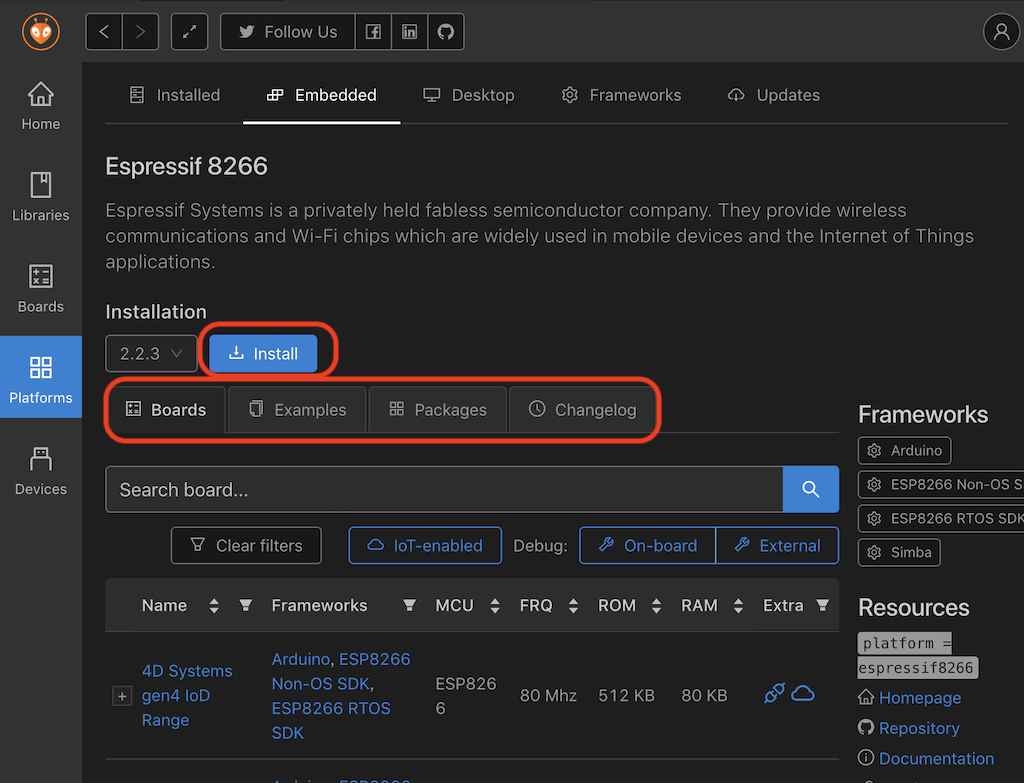Switch to the Updates tab
The width and height of the screenshot is (1024, 783).
[773, 95]
